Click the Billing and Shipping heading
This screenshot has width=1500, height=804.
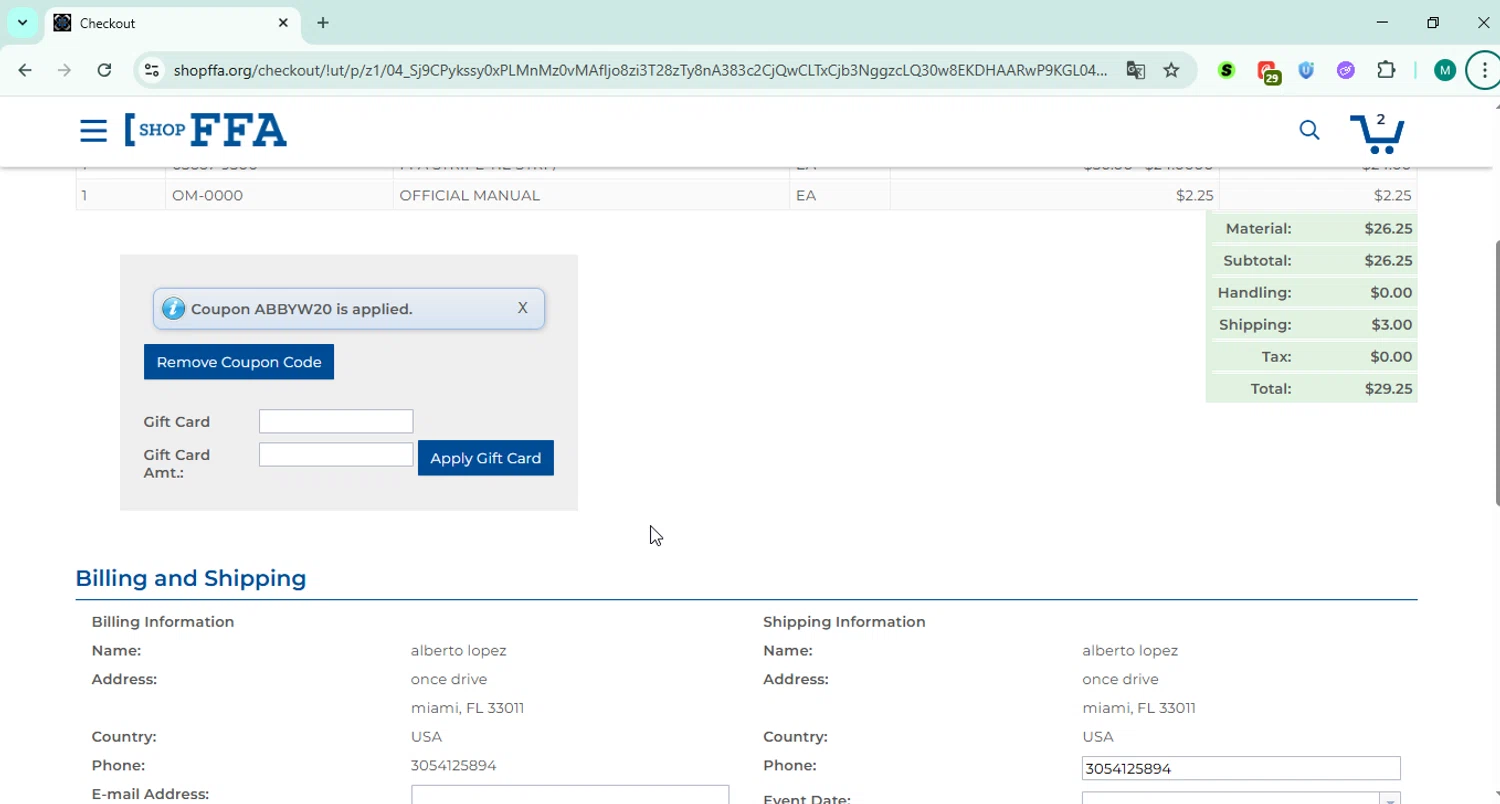[x=191, y=578]
